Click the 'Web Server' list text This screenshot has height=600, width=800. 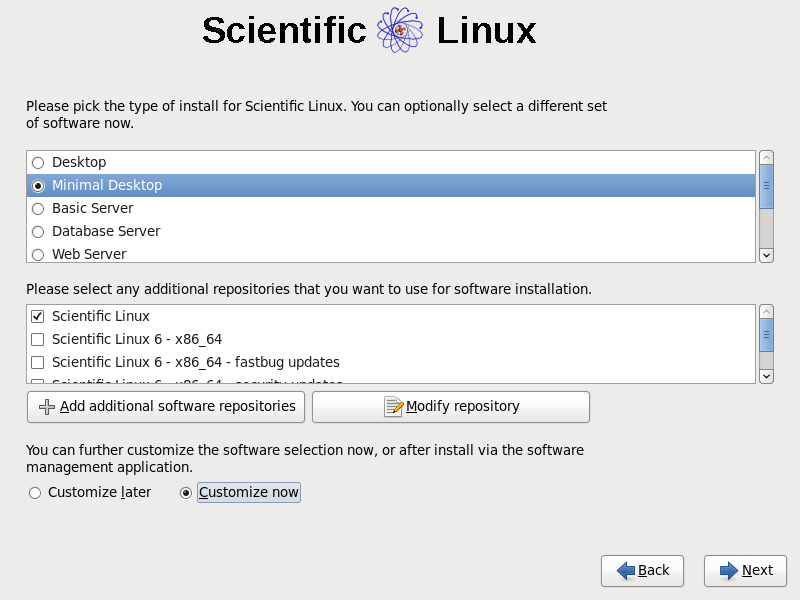89,254
